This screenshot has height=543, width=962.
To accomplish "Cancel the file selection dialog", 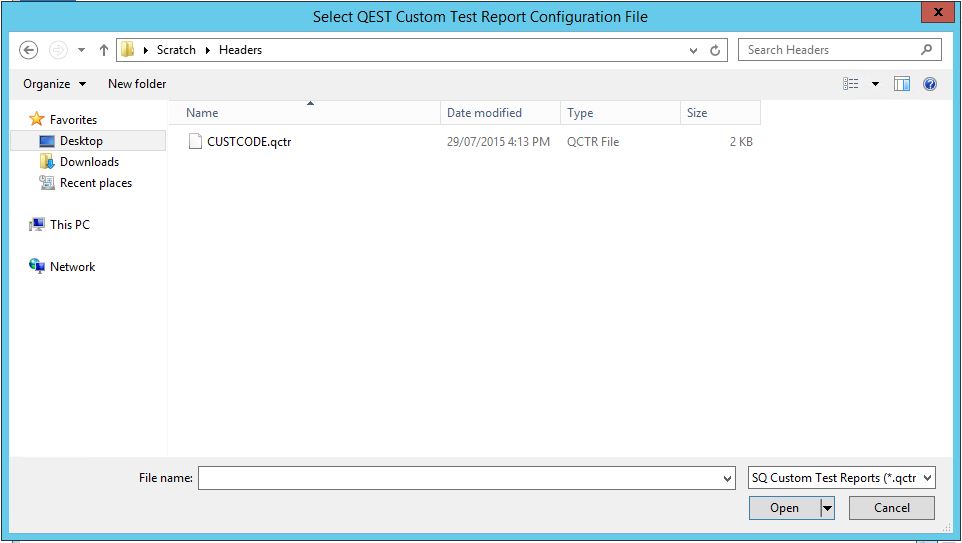I will tap(891, 508).
